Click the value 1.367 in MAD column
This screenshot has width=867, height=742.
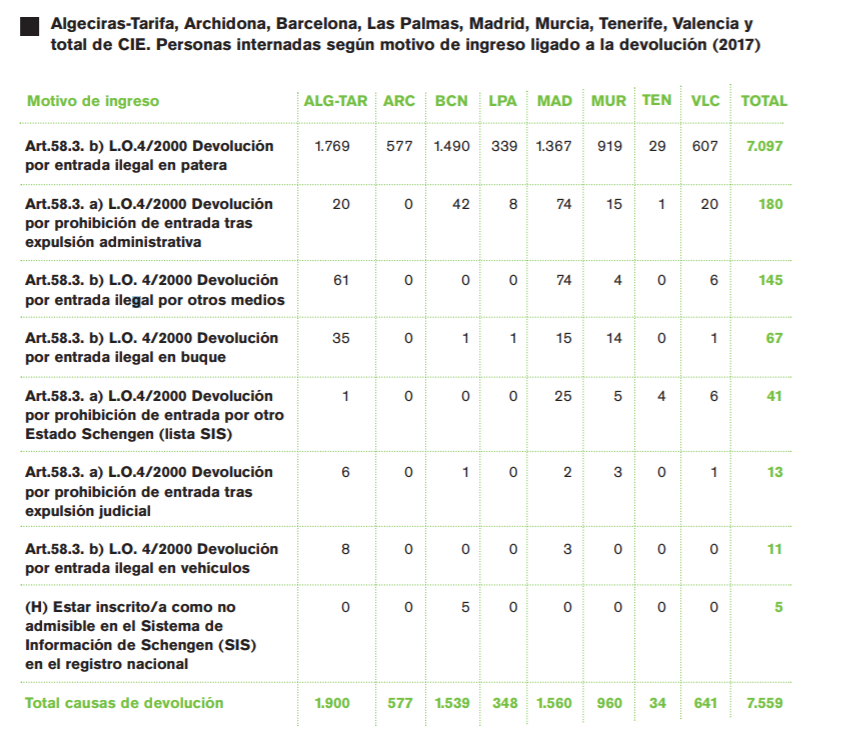[x=553, y=146]
